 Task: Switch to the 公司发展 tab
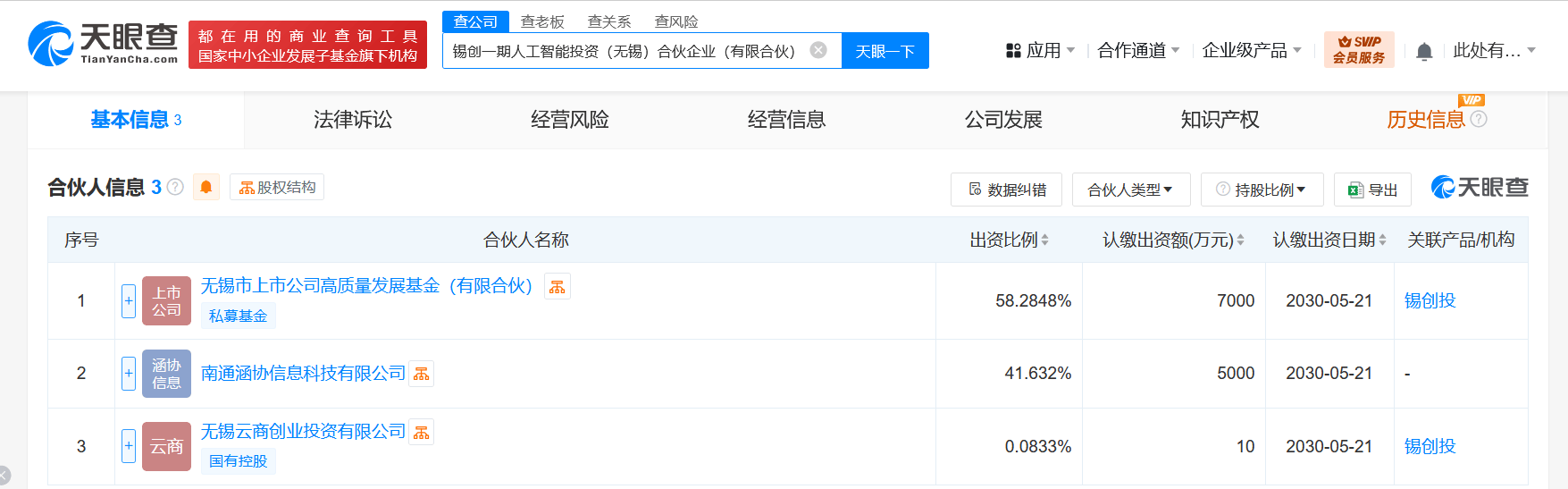(x=1003, y=120)
